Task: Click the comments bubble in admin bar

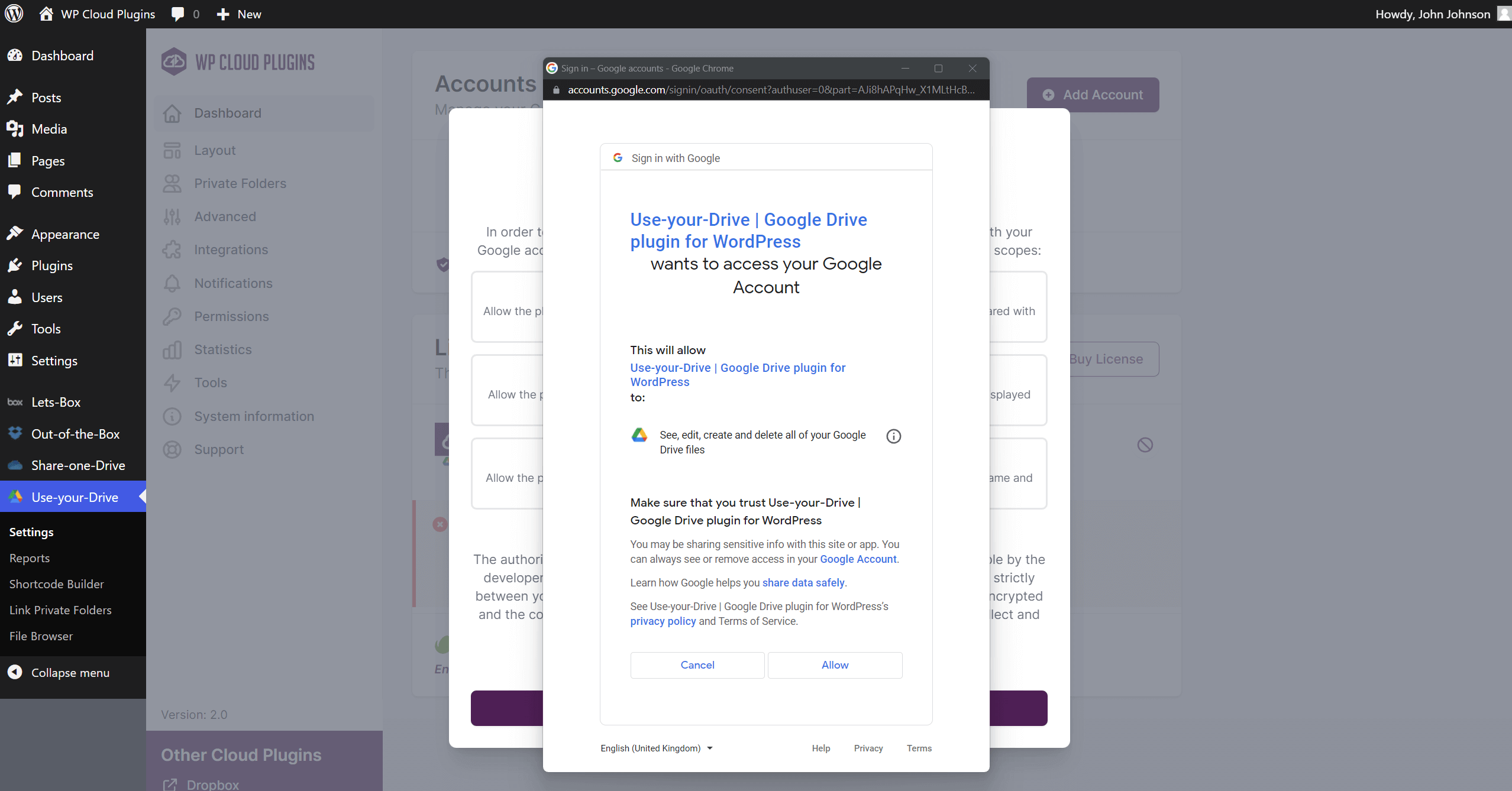Action: [x=177, y=14]
